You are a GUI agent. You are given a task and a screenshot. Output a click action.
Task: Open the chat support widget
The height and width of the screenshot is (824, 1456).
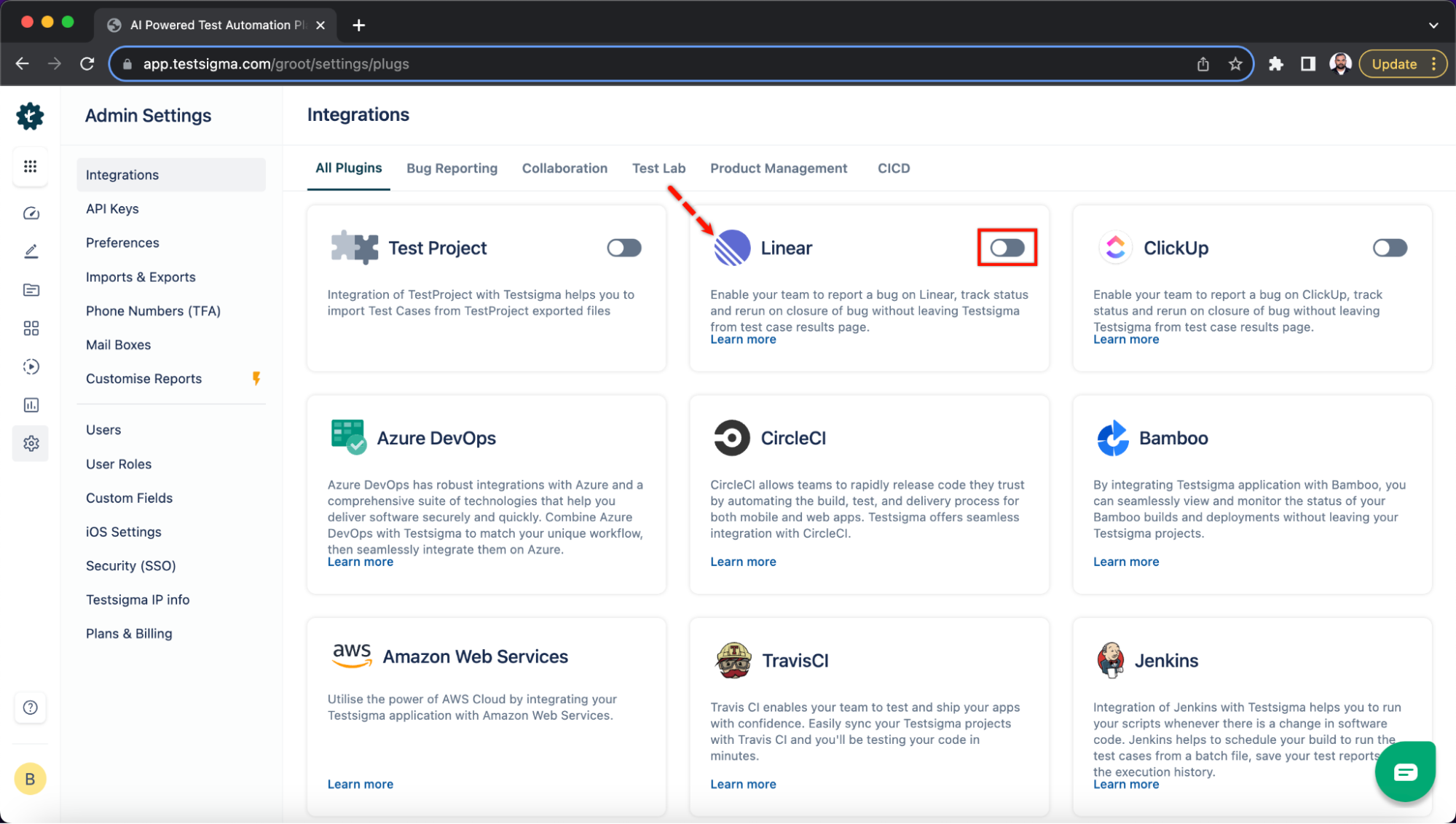coord(1405,772)
